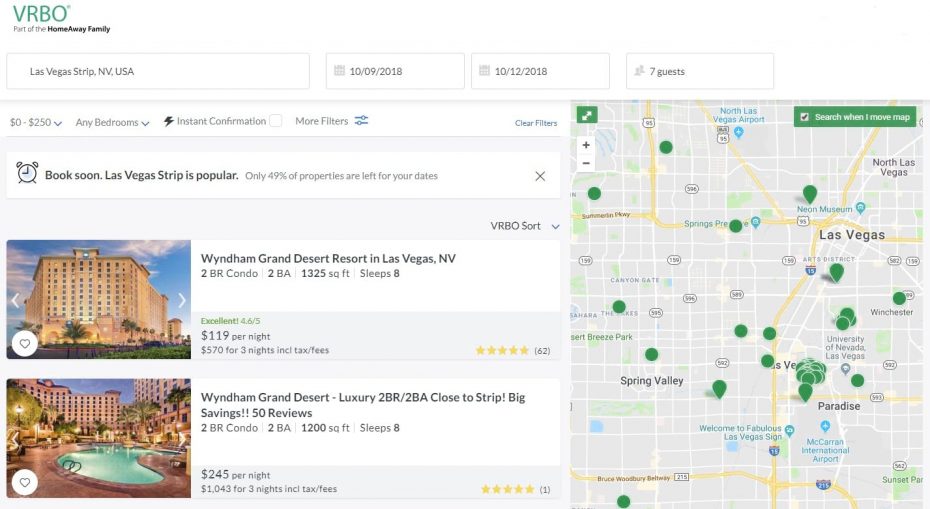The image size is (930, 509).
Task: Uncheck Search when I move map
Action: 805,117
